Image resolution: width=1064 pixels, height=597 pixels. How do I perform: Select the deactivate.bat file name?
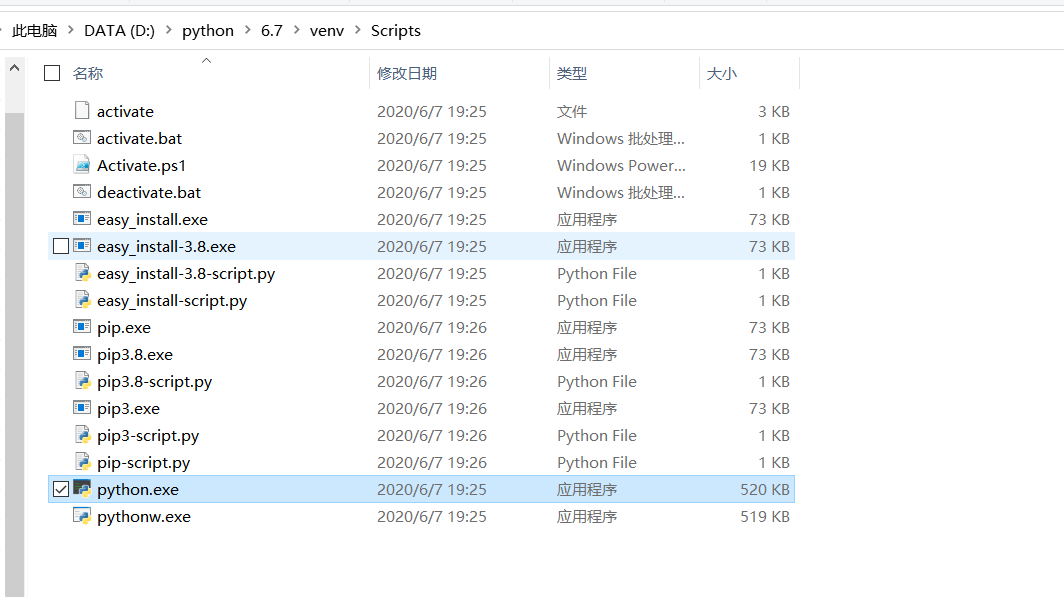(148, 192)
